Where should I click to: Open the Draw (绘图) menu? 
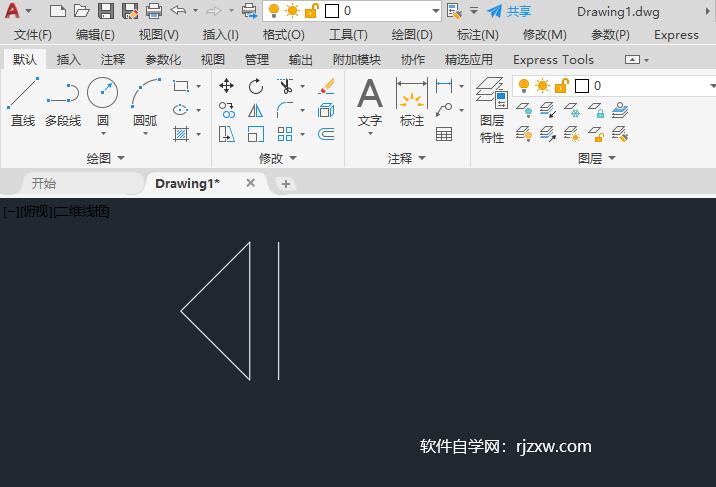coord(412,35)
